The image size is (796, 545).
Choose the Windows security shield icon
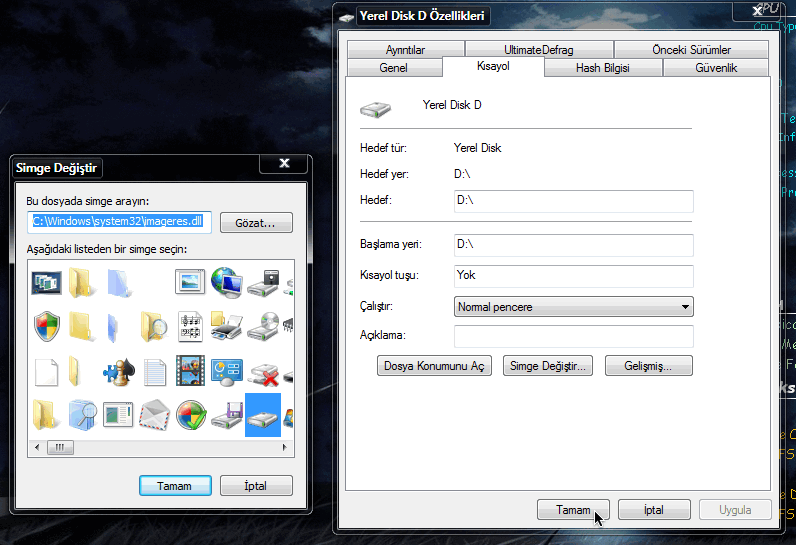point(46,327)
